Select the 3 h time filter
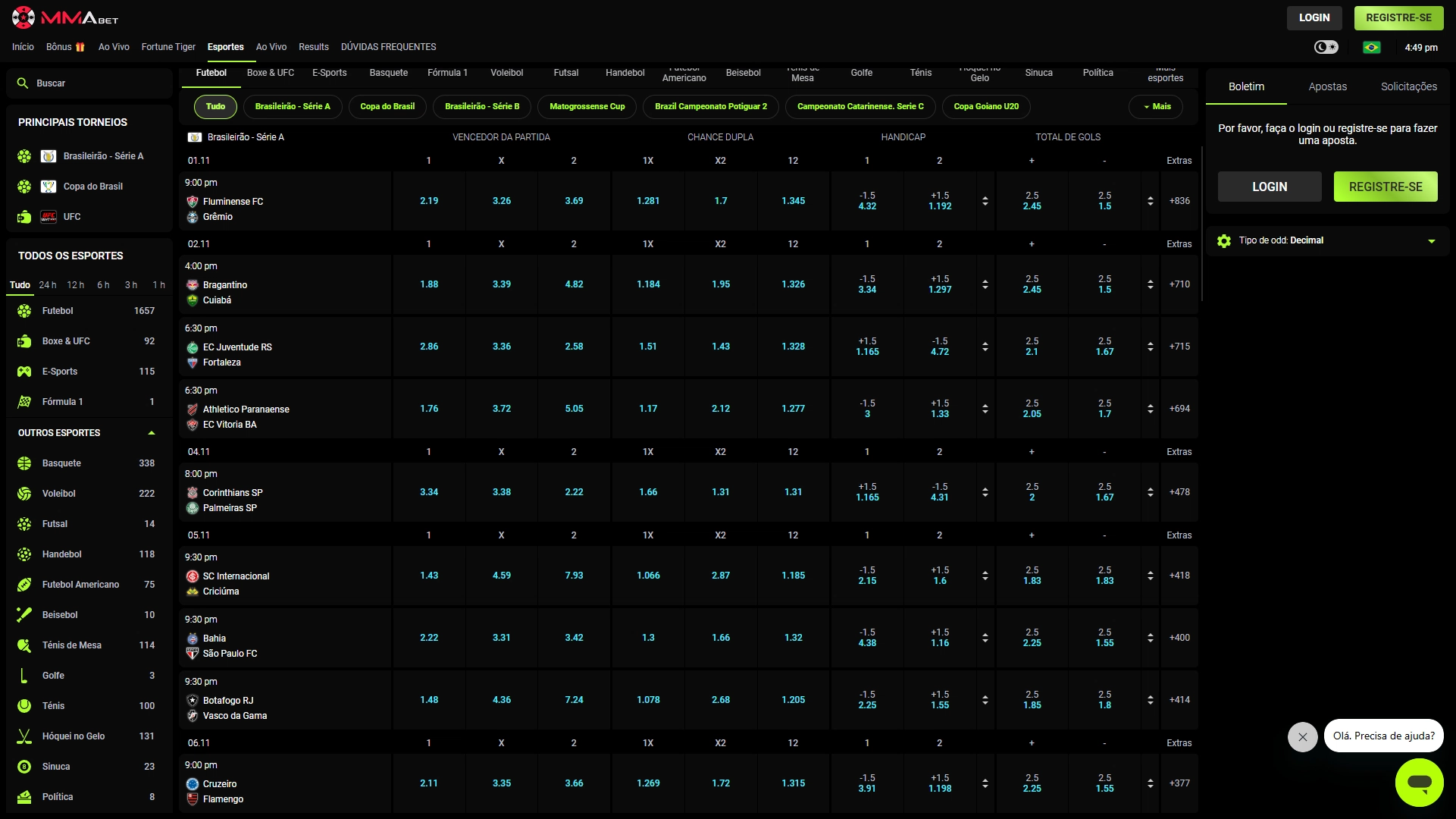The height and width of the screenshot is (819, 1456). pyautogui.click(x=131, y=285)
